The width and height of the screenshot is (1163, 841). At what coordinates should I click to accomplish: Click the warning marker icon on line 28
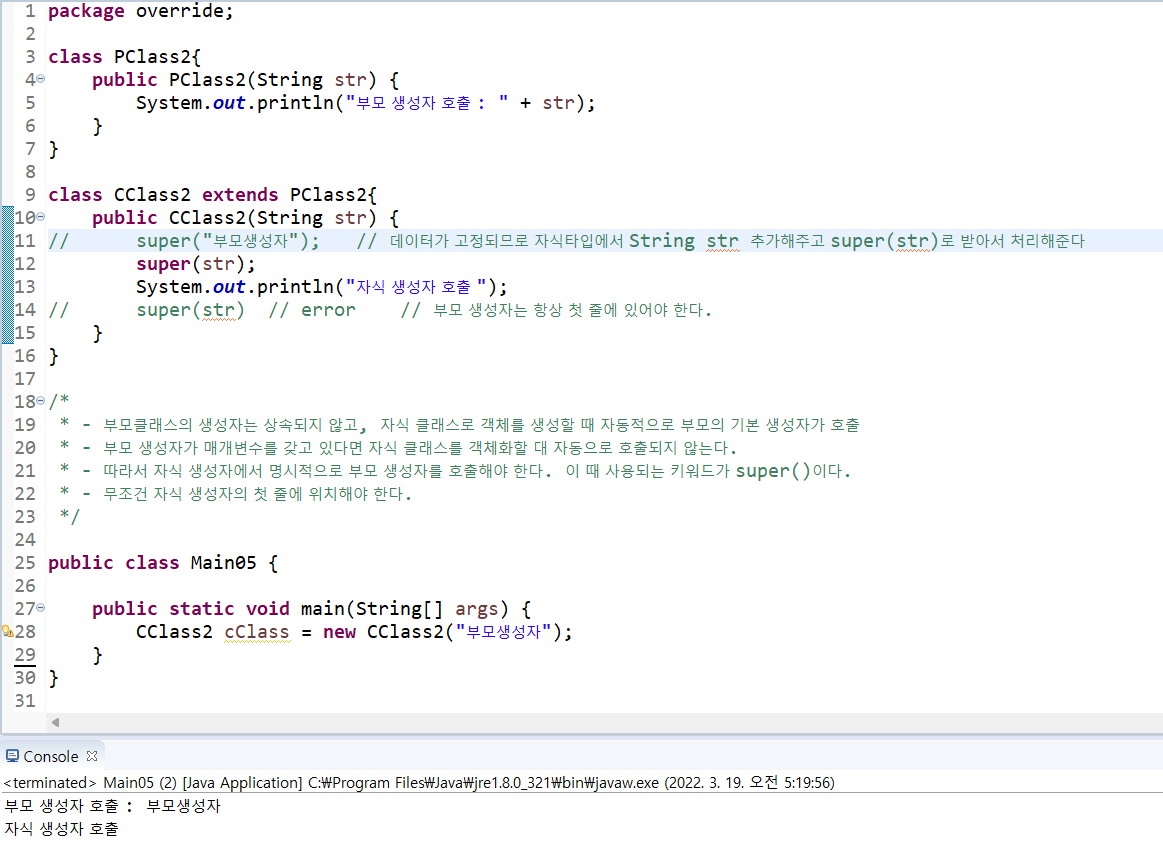tap(7, 632)
